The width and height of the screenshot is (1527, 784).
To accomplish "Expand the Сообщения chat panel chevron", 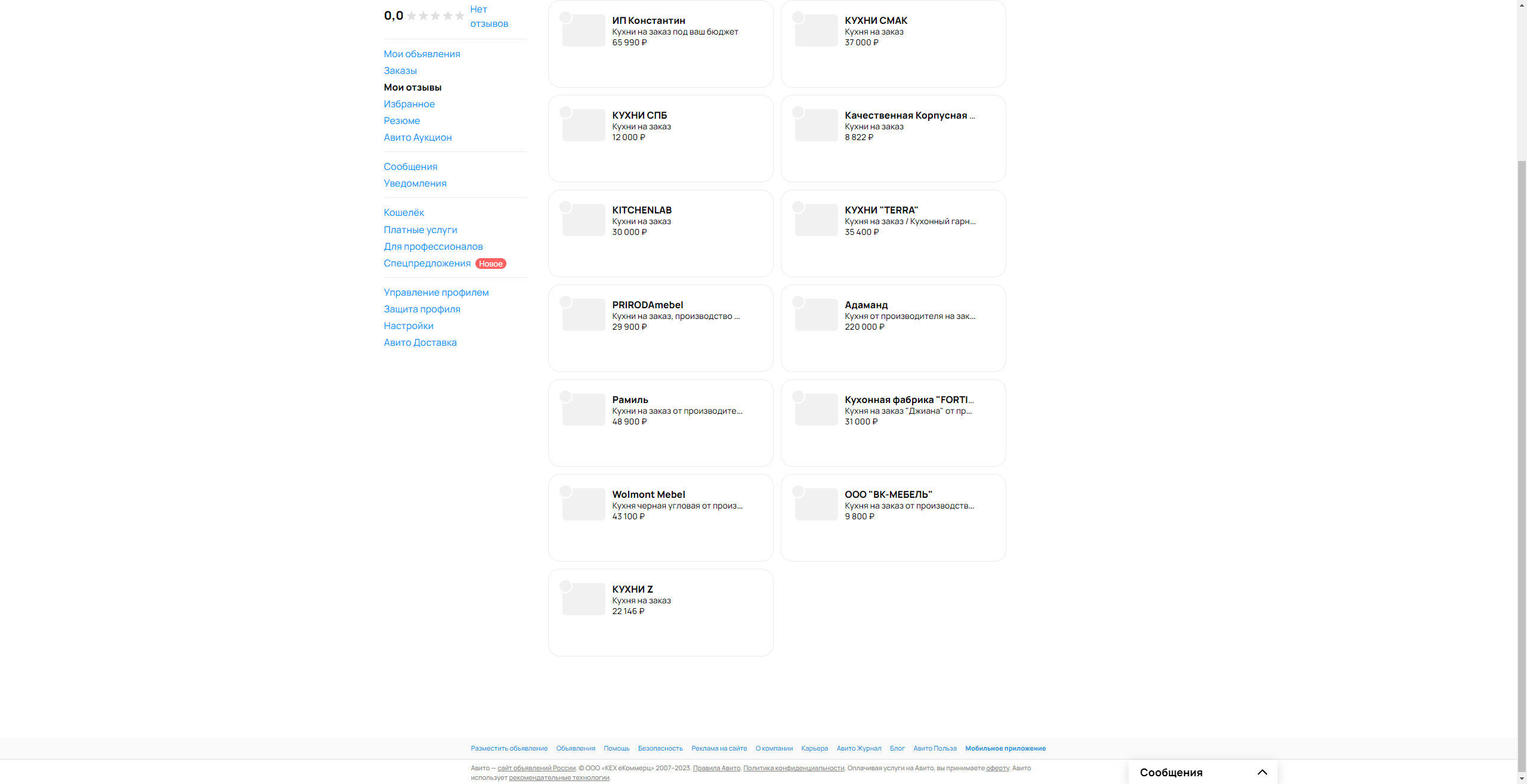I will click(x=1262, y=772).
